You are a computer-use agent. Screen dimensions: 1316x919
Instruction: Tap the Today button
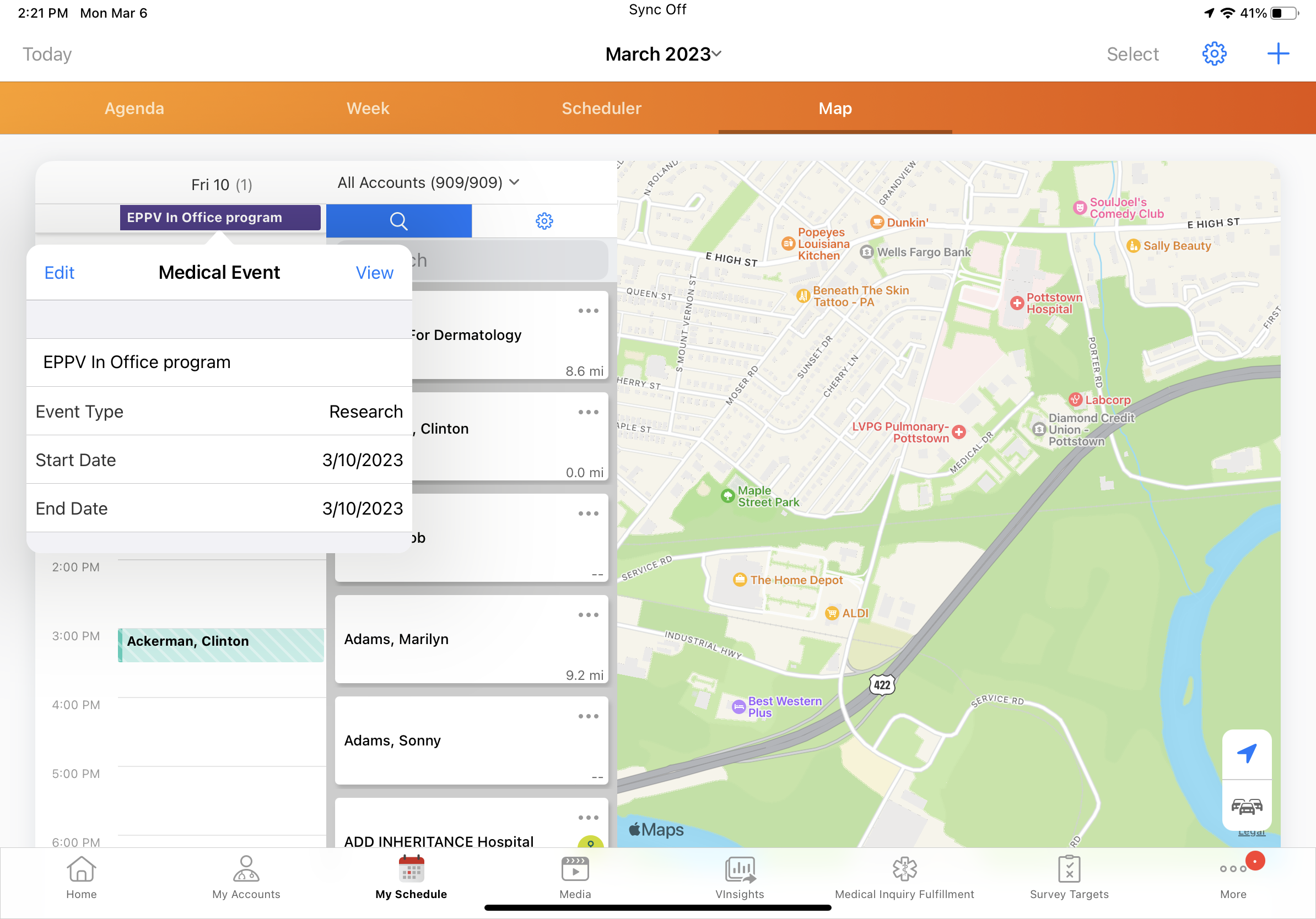click(x=47, y=54)
